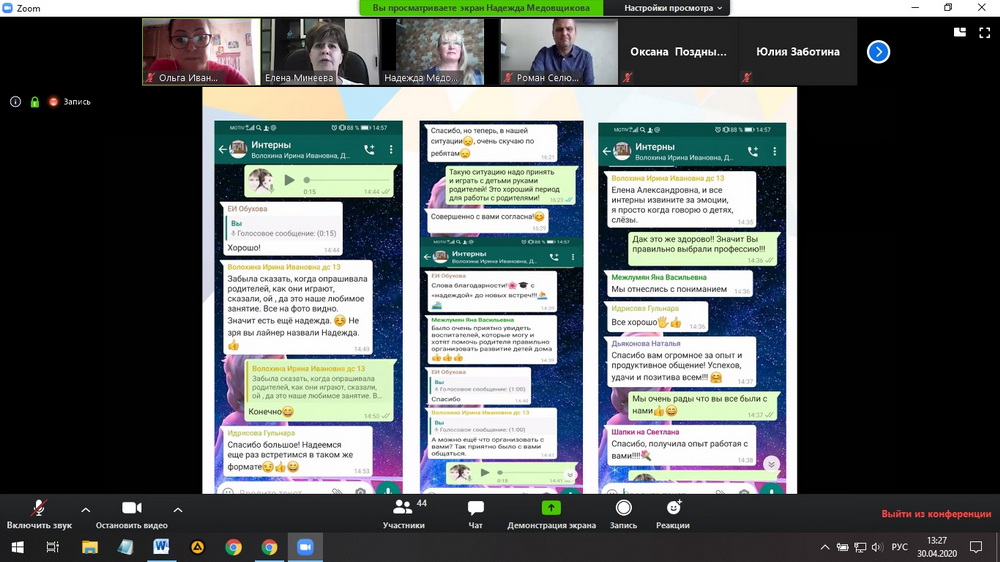The image size is (1000, 562).
Task: Show next participants with blue arrow
Action: (x=878, y=52)
